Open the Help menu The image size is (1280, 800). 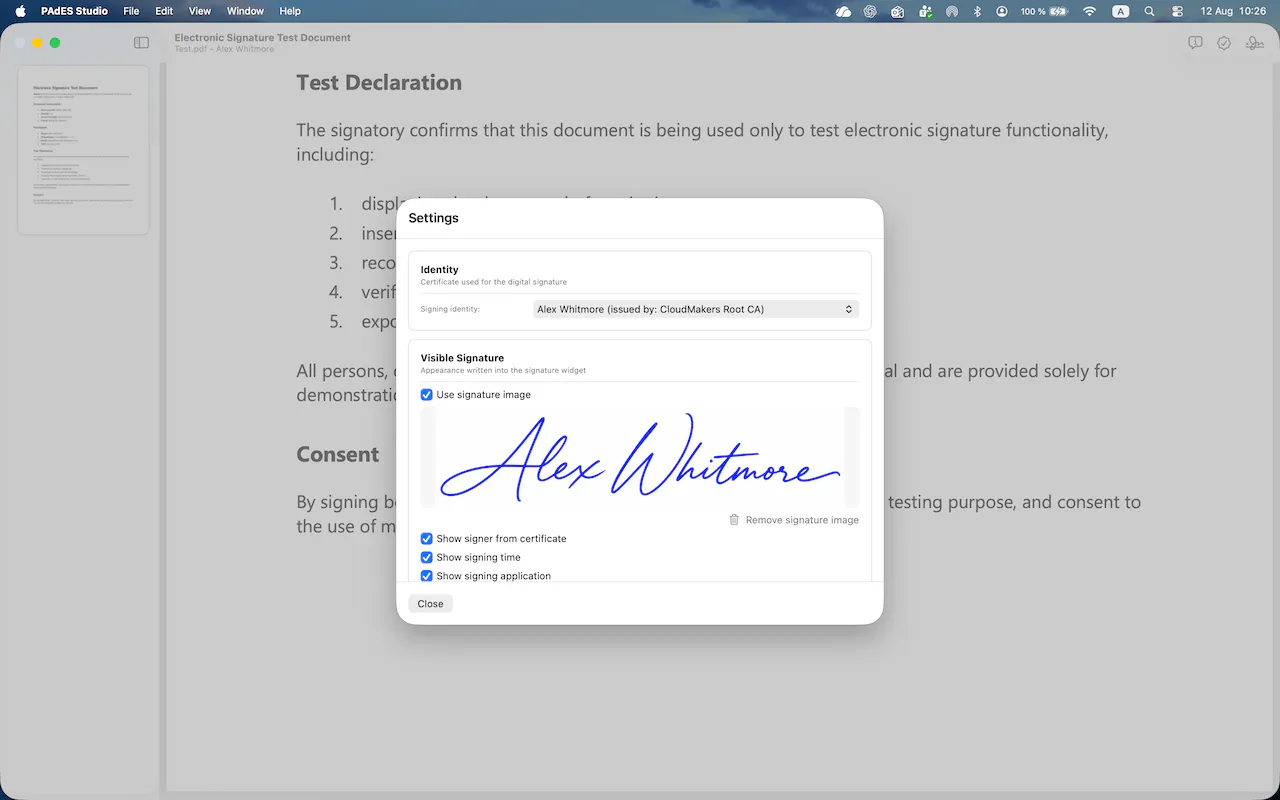(x=290, y=11)
